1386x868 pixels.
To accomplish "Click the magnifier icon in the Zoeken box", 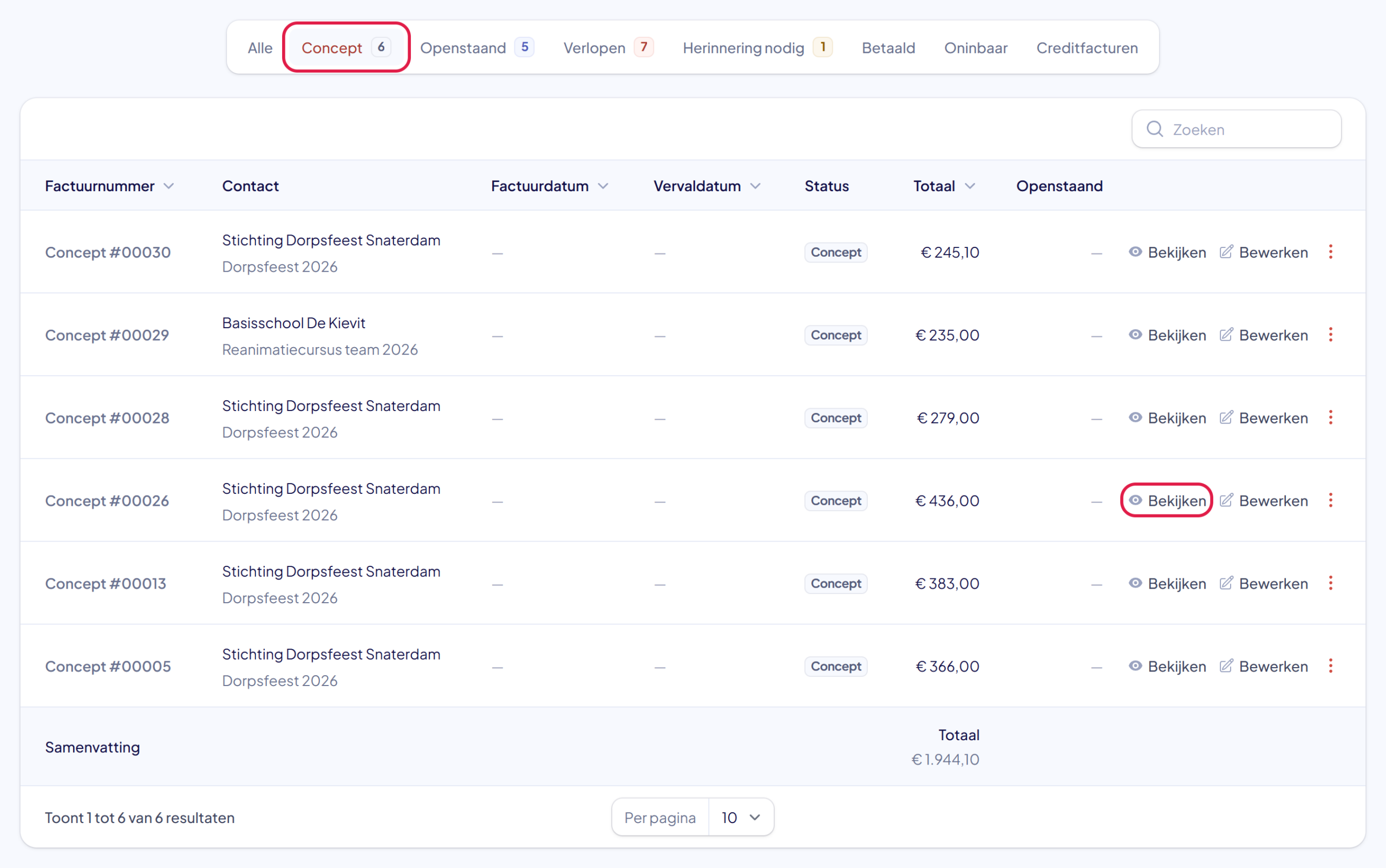I will pos(1155,129).
